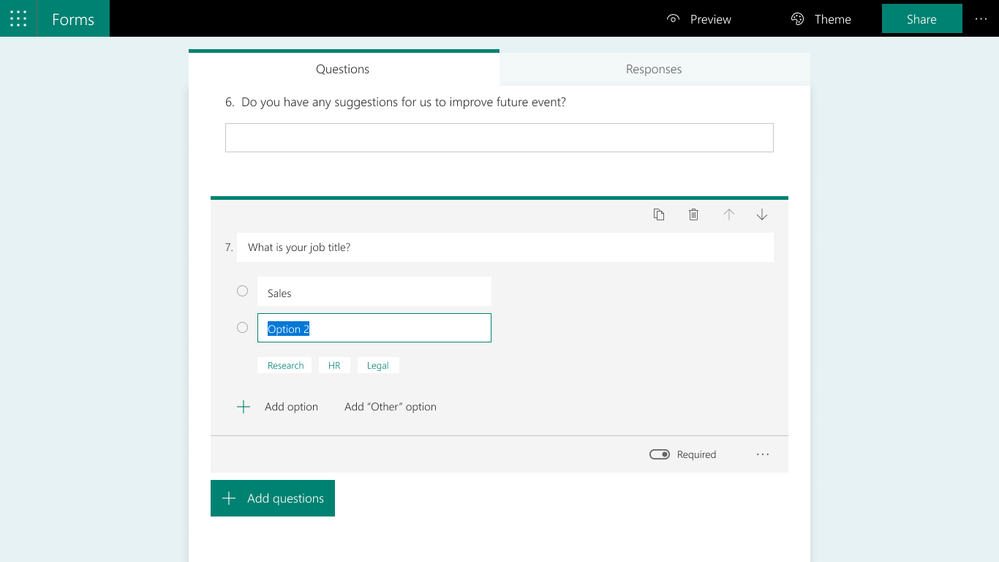Toggle the Required switch
999x562 pixels.
click(x=659, y=454)
